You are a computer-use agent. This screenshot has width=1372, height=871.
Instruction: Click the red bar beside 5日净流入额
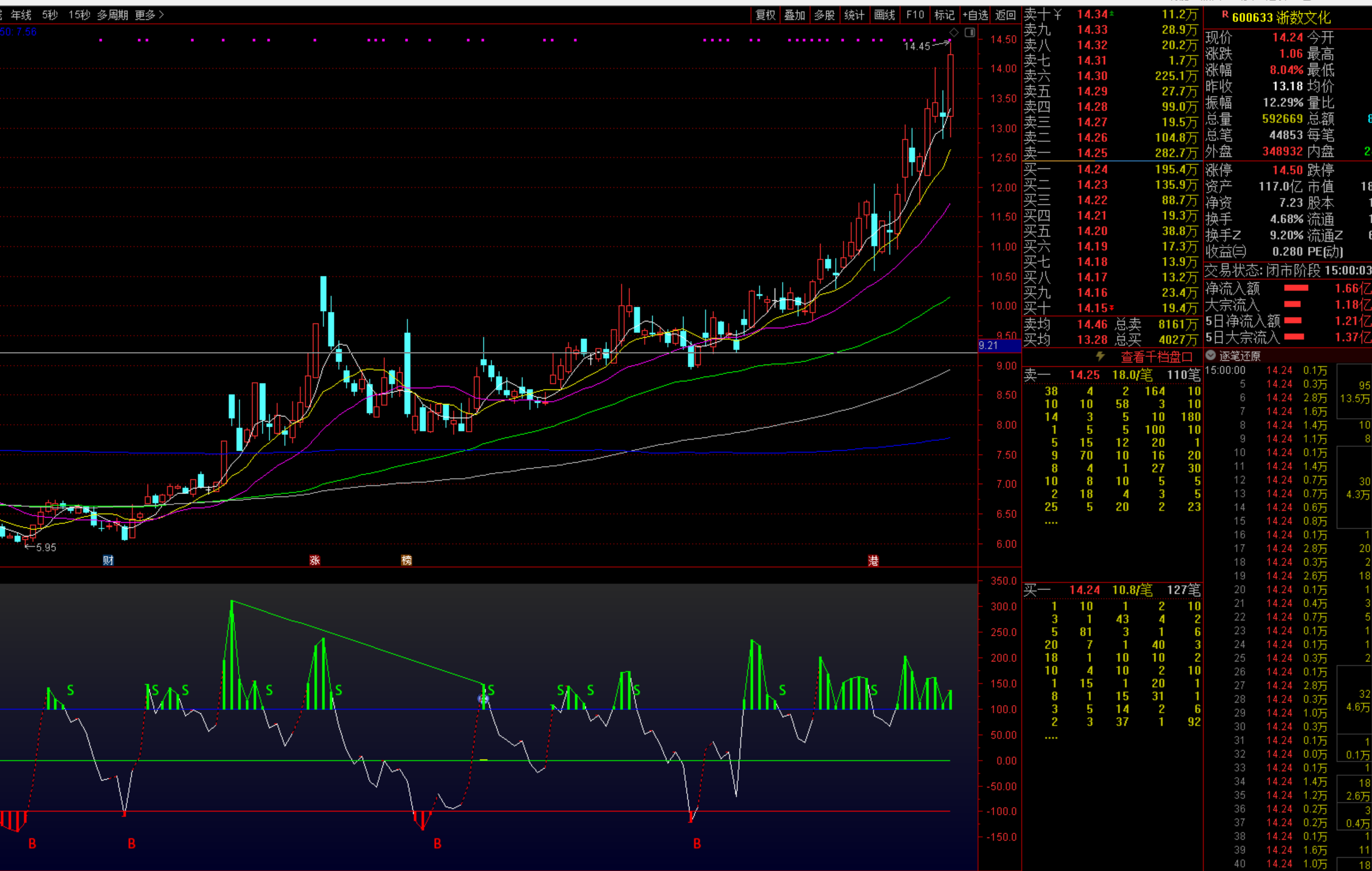1293,320
